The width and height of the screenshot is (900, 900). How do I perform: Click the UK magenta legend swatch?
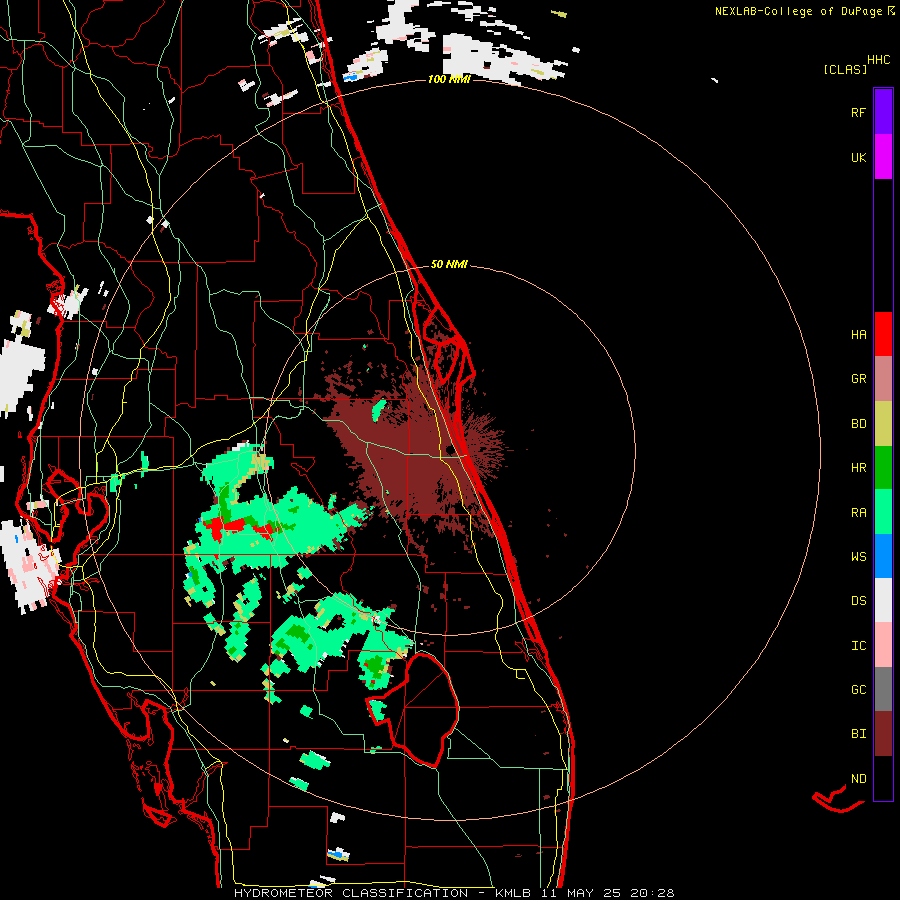[x=883, y=157]
